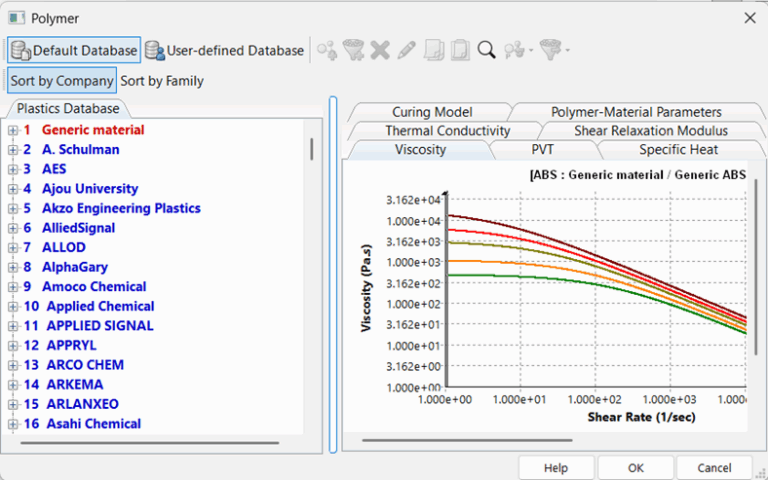Select the 'ARKEMA' entry
The image size is (768, 480).
click(75, 384)
